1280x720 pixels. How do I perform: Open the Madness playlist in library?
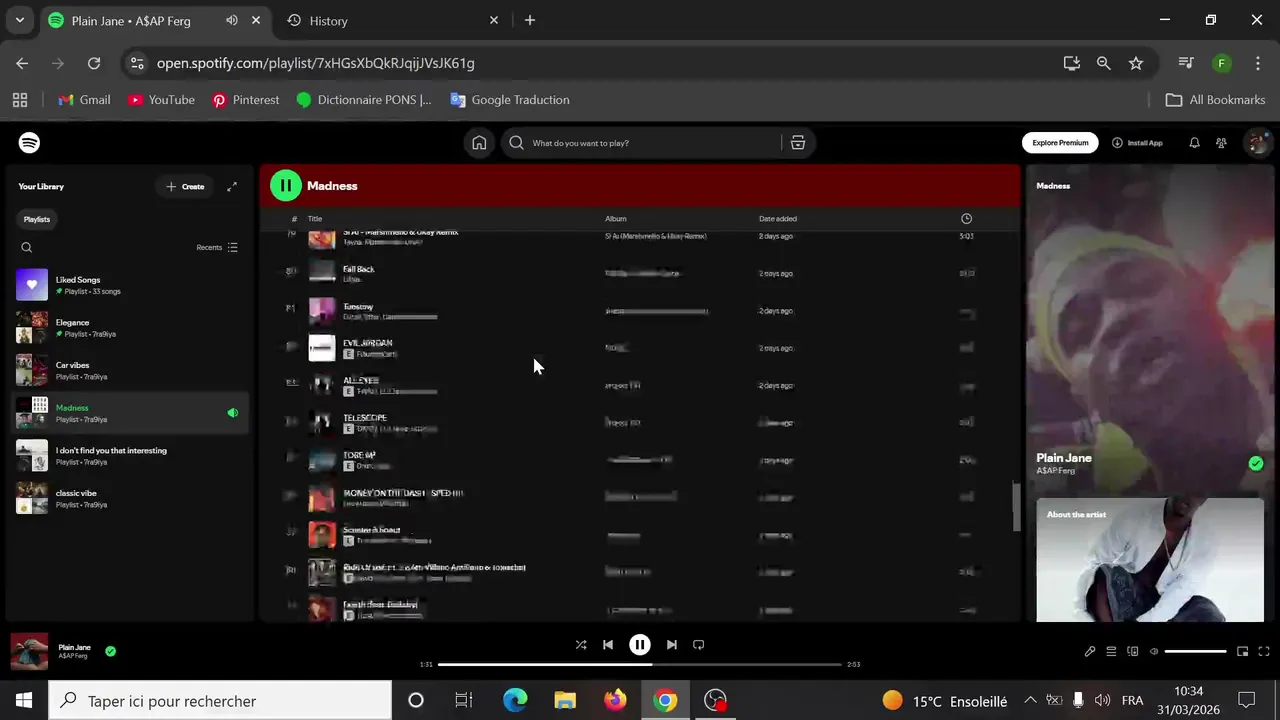coord(130,413)
